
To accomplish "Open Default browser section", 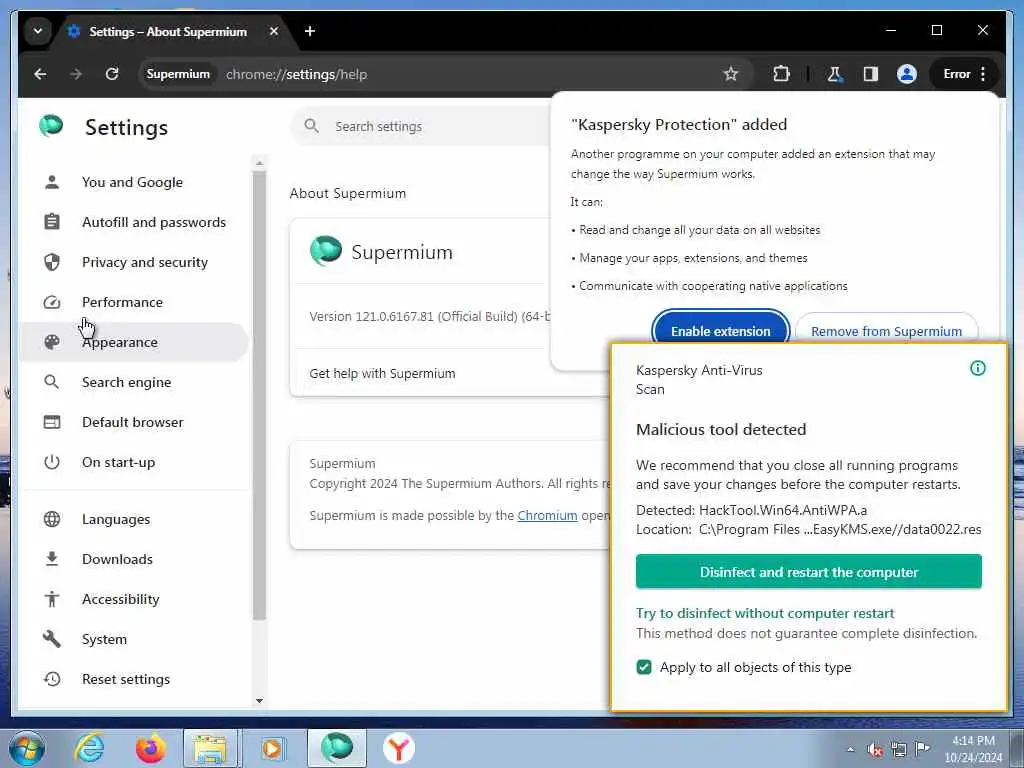I will tap(133, 422).
